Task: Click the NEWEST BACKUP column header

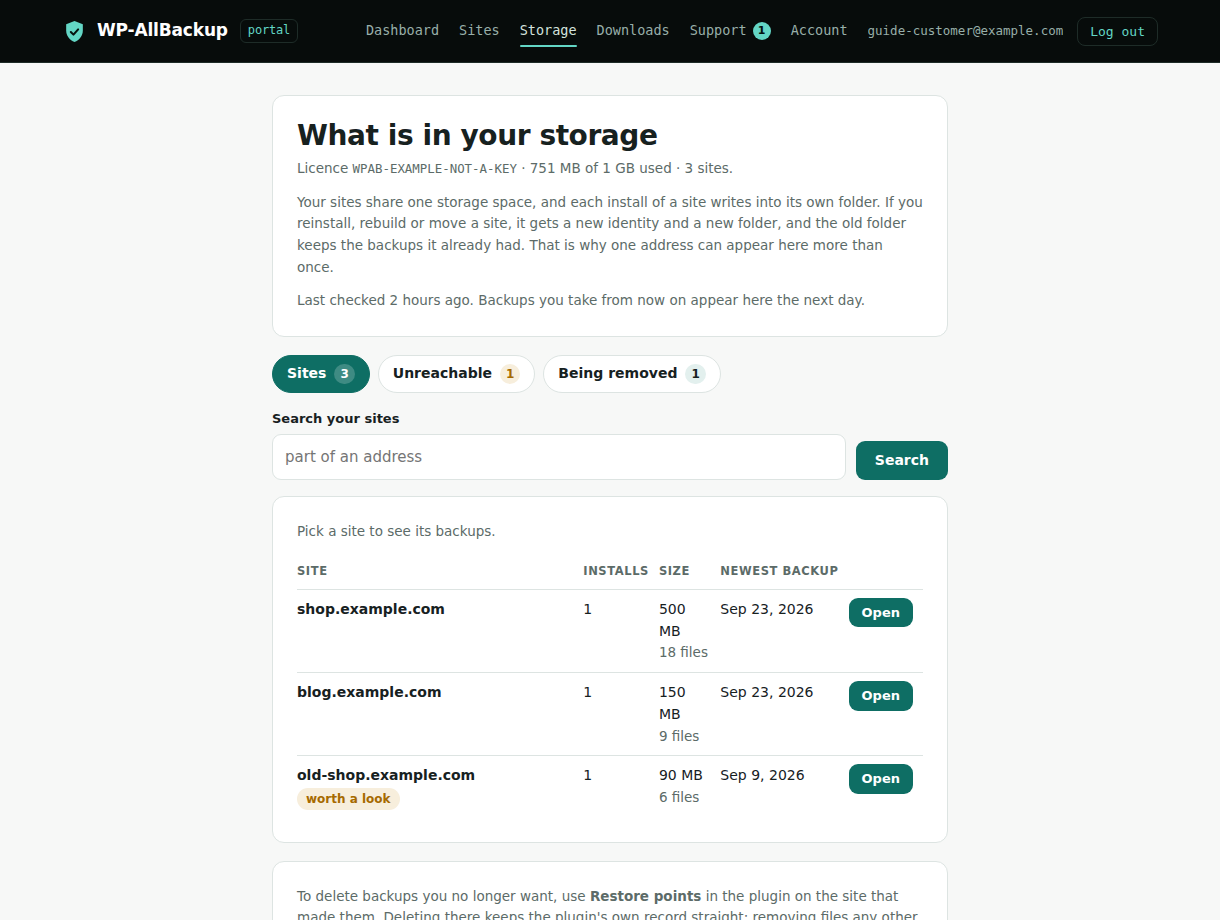Action: pyautogui.click(x=779, y=571)
